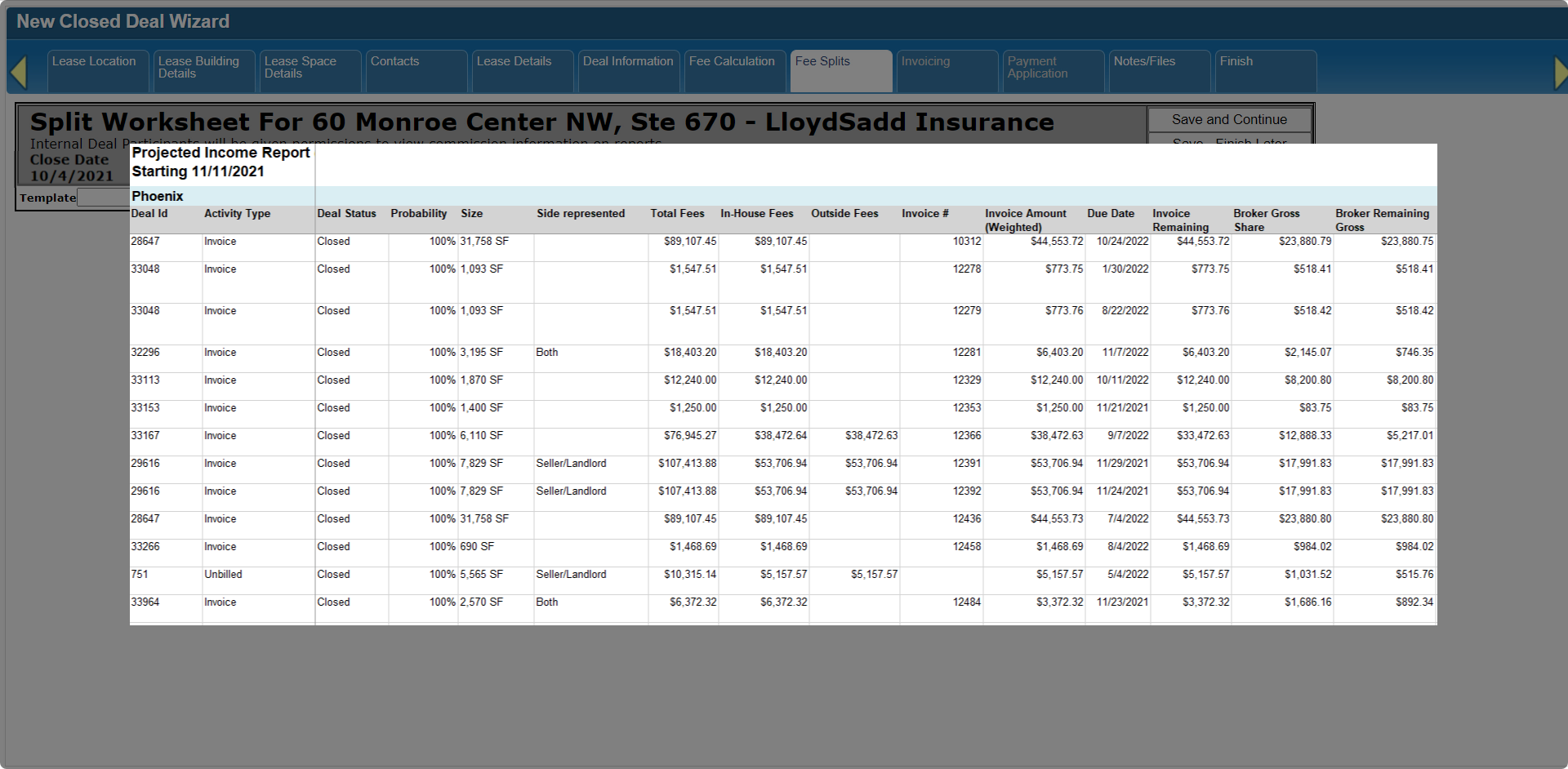This screenshot has height=769, width=1568.
Task: Select Deal Id 33167 in the report
Action: pyautogui.click(x=145, y=436)
